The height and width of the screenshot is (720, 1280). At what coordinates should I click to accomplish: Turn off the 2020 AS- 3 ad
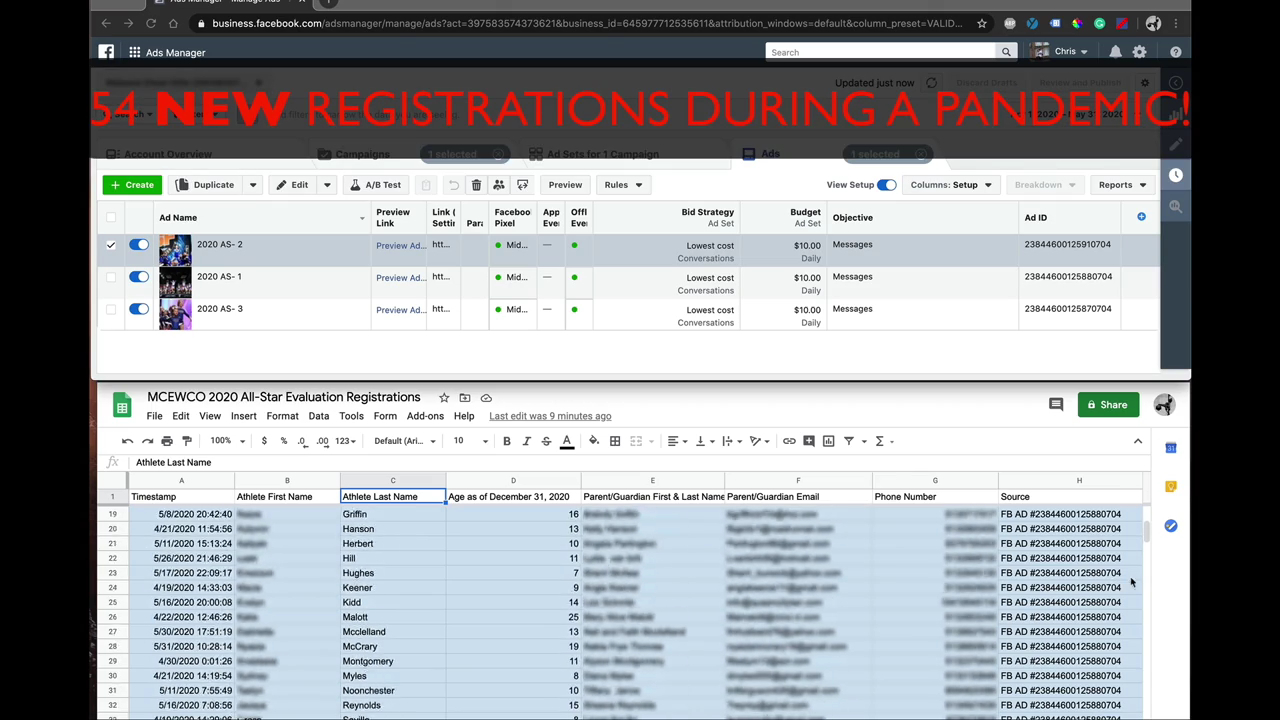[x=138, y=309]
